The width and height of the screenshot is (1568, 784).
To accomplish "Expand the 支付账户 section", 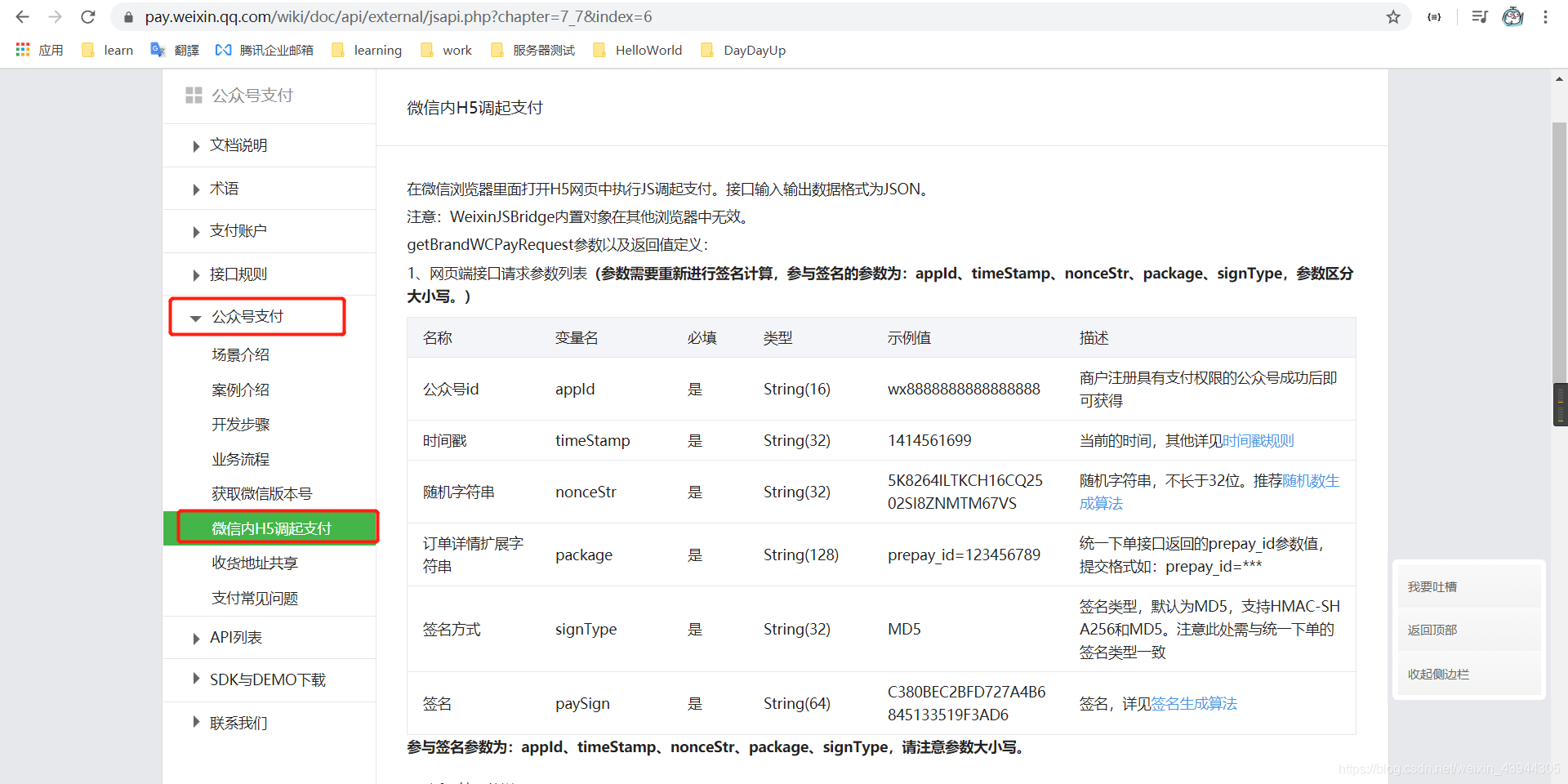I will tap(269, 231).
